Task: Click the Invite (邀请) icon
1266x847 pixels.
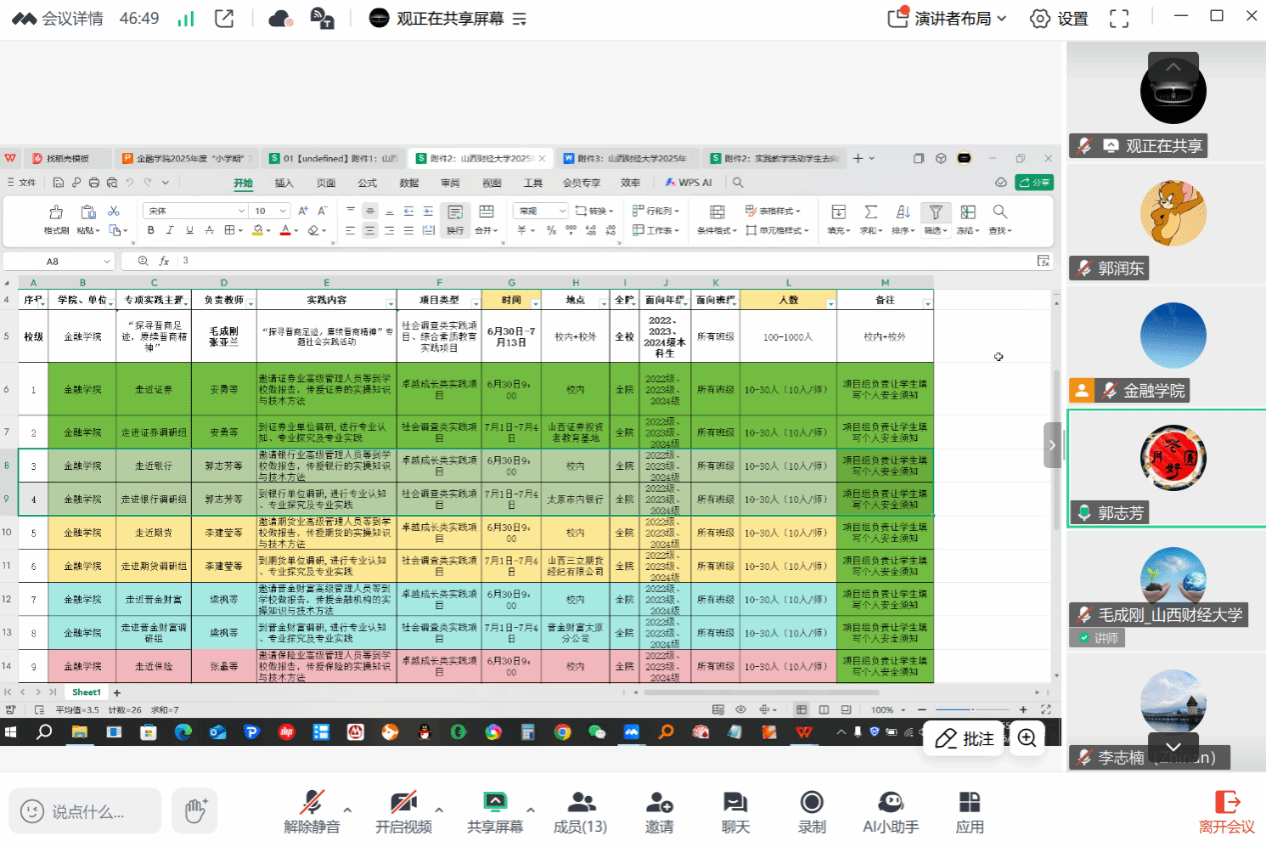Action: 659,803
